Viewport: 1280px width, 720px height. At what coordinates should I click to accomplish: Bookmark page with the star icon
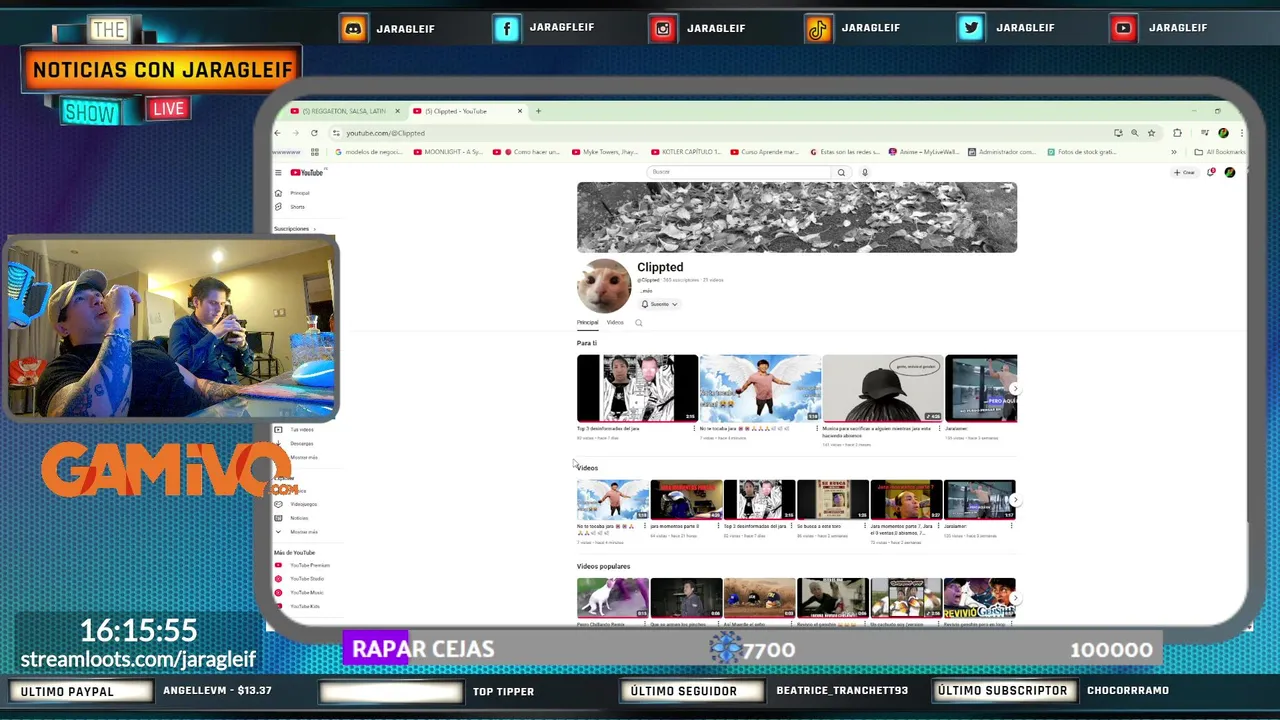(1151, 133)
